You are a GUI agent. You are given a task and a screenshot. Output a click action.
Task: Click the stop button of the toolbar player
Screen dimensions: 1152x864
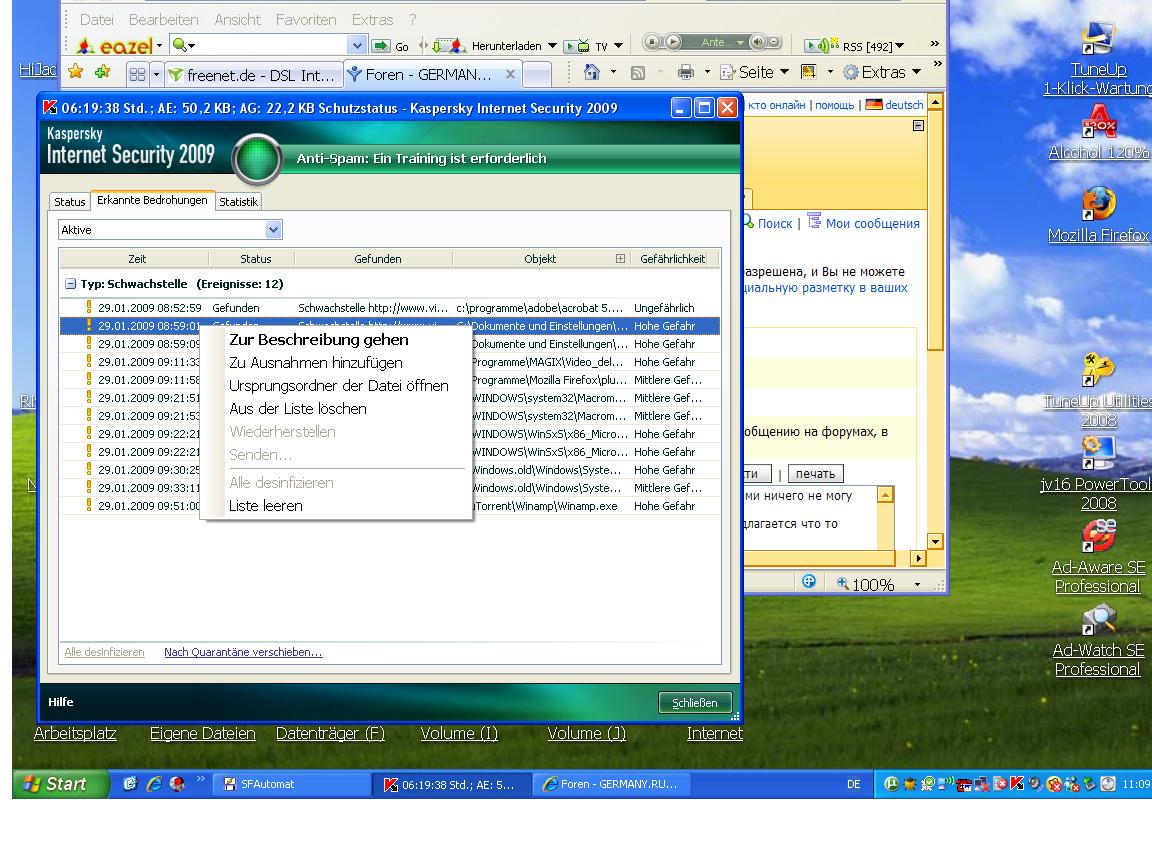click(652, 42)
